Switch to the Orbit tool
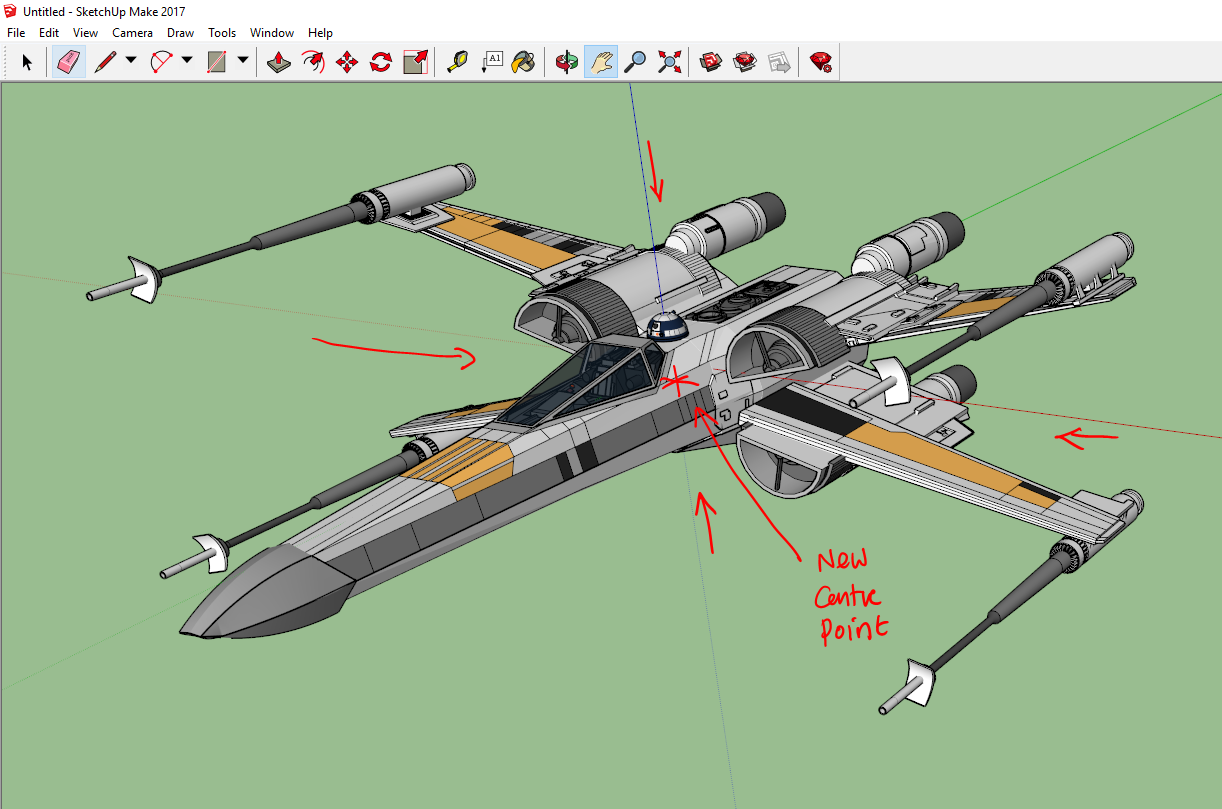 pyautogui.click(x=567, y=62)
